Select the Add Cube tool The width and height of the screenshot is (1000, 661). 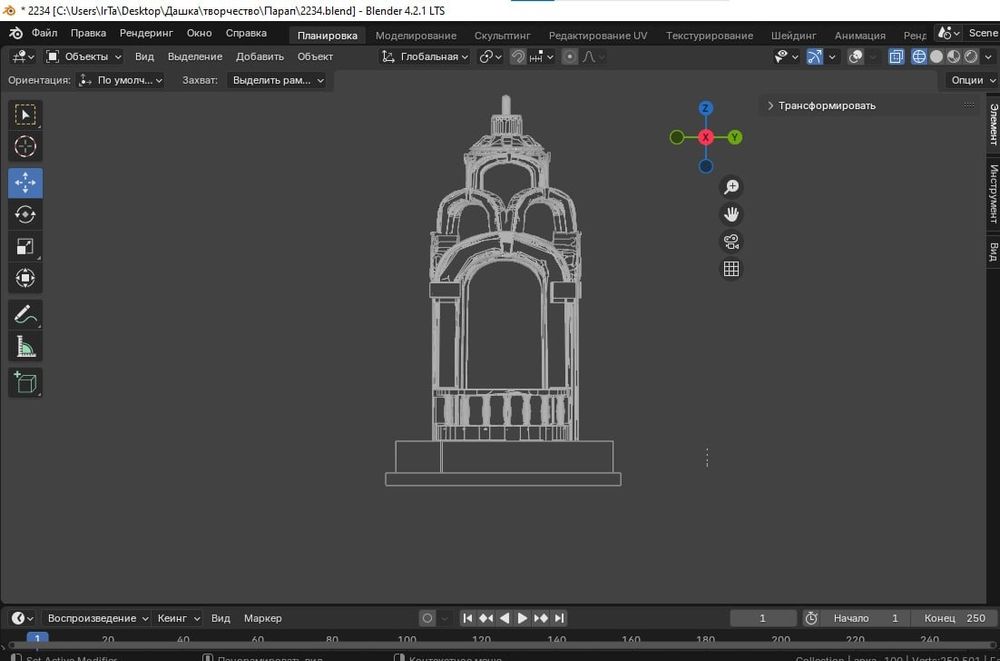click(x=26, y=383)
